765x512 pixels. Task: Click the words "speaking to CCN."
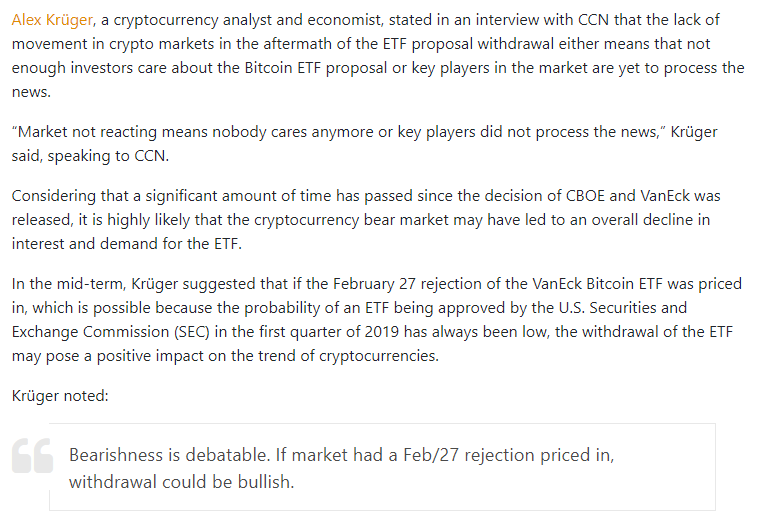click(107, 157)
